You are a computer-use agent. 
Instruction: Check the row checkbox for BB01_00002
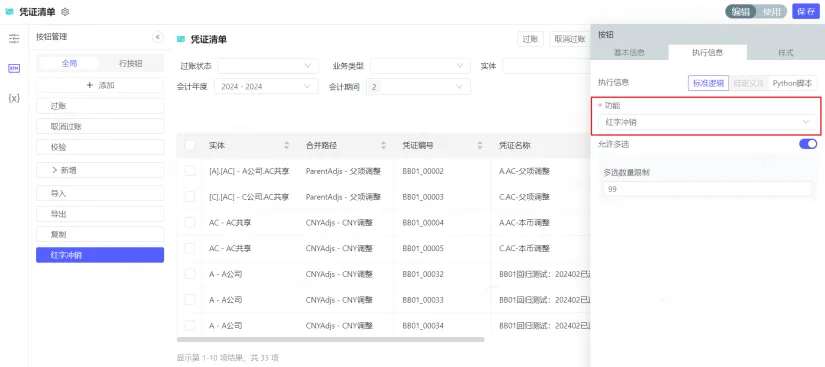point(190,170)
